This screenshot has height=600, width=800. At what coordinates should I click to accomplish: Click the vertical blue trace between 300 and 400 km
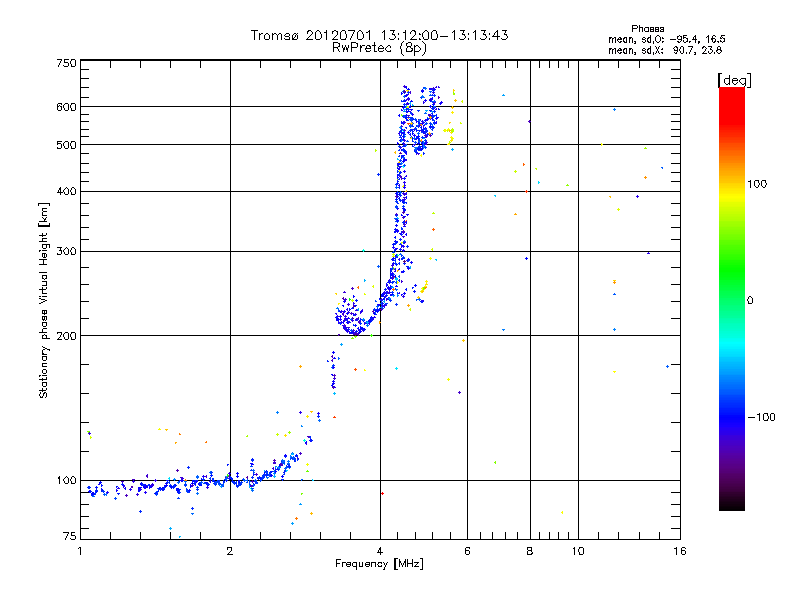click(402, 219)
